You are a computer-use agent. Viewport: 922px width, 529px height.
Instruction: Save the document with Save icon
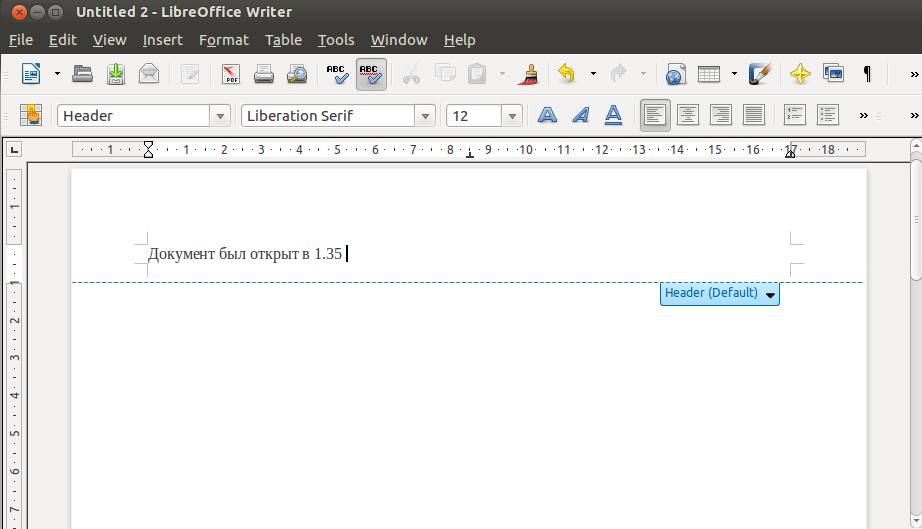coord(116,74)
